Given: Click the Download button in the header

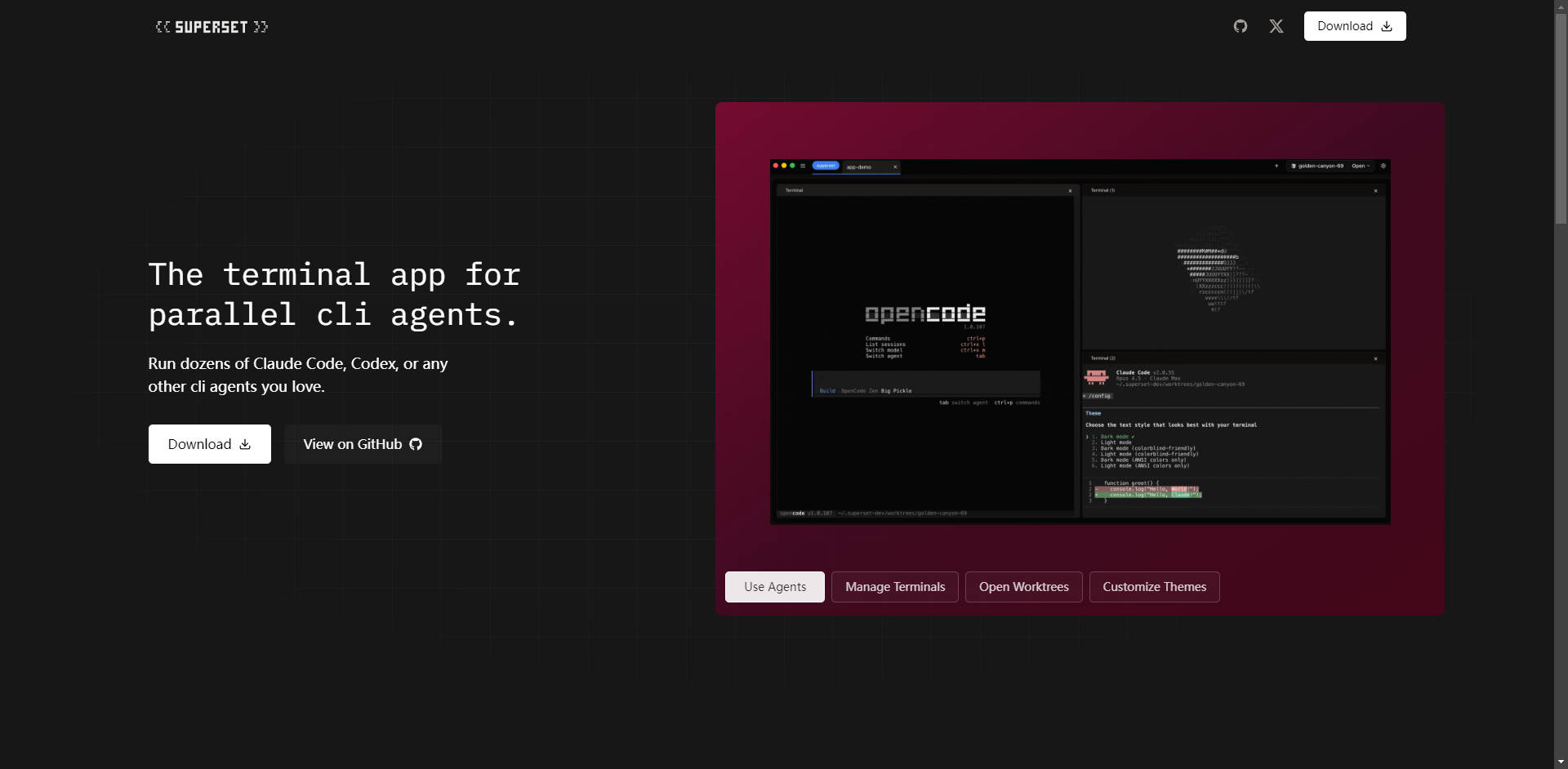Looking at the screenshot, I should (x=1354, y=26).
